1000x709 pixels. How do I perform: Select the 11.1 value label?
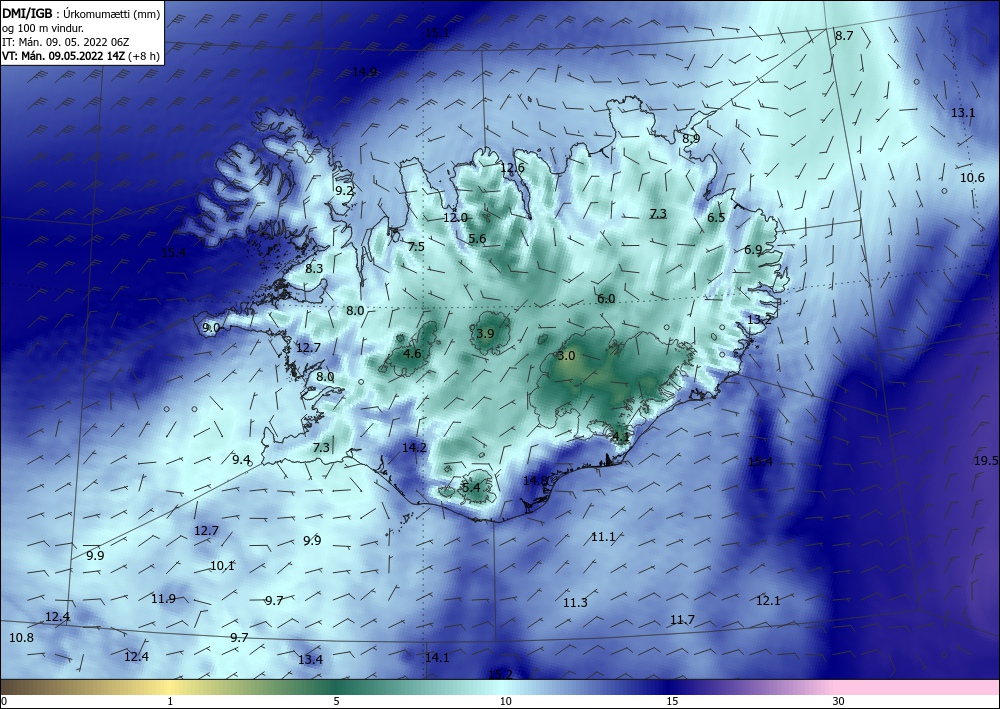(603, 537)
